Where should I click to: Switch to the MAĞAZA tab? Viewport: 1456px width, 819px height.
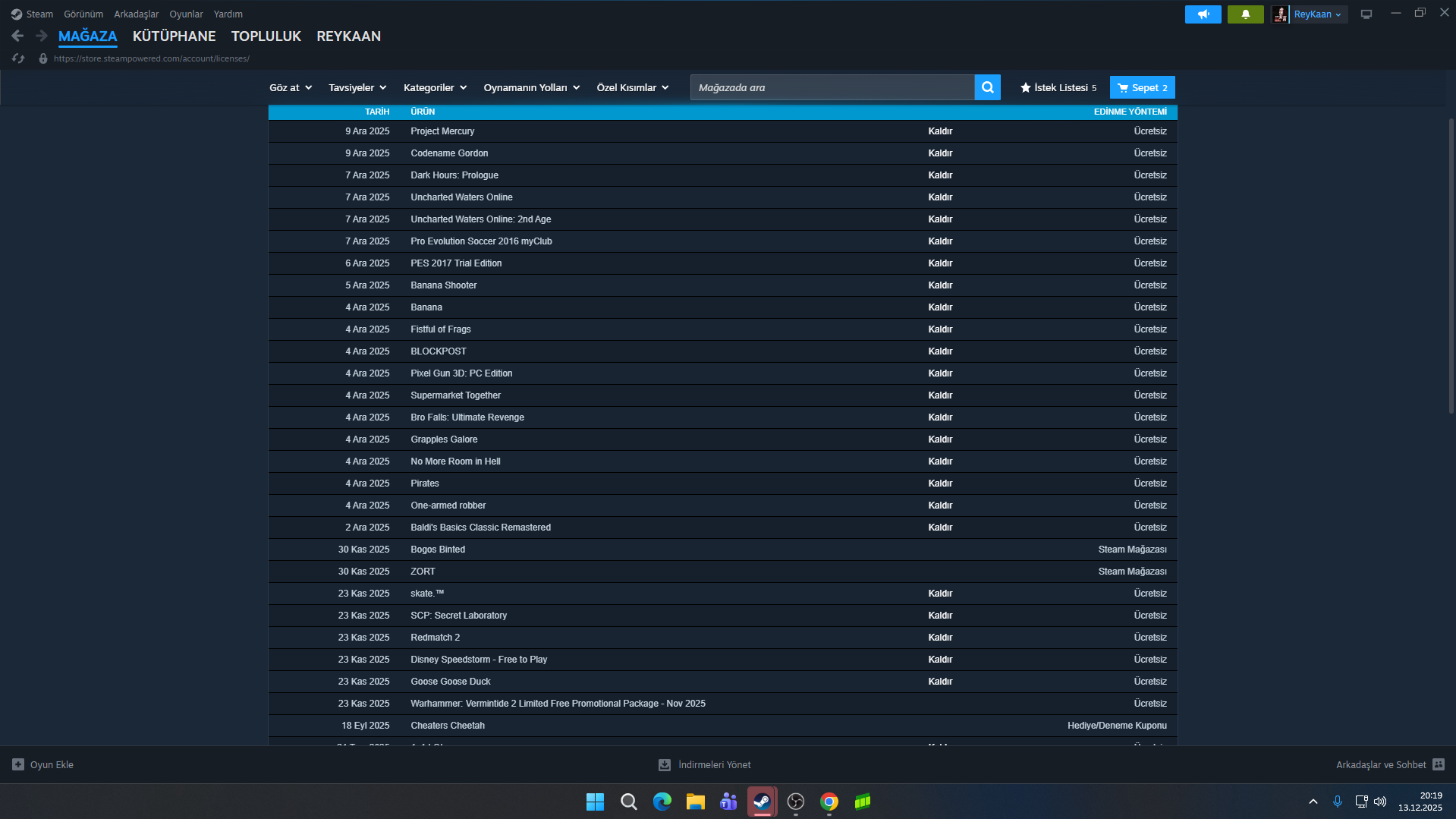(88, 36)
